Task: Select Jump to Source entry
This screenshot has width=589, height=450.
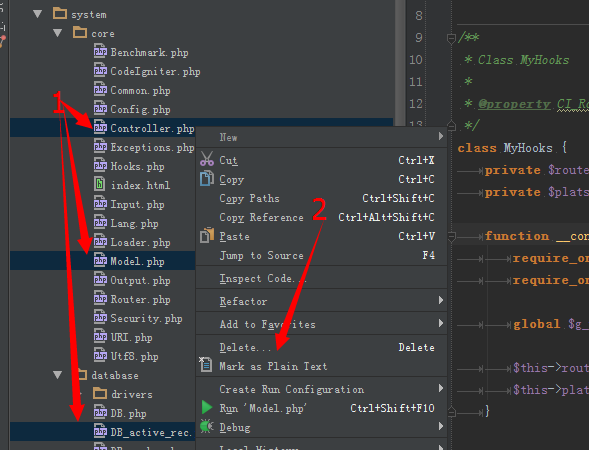Action: pyautogui.click(x=321, y=255)
